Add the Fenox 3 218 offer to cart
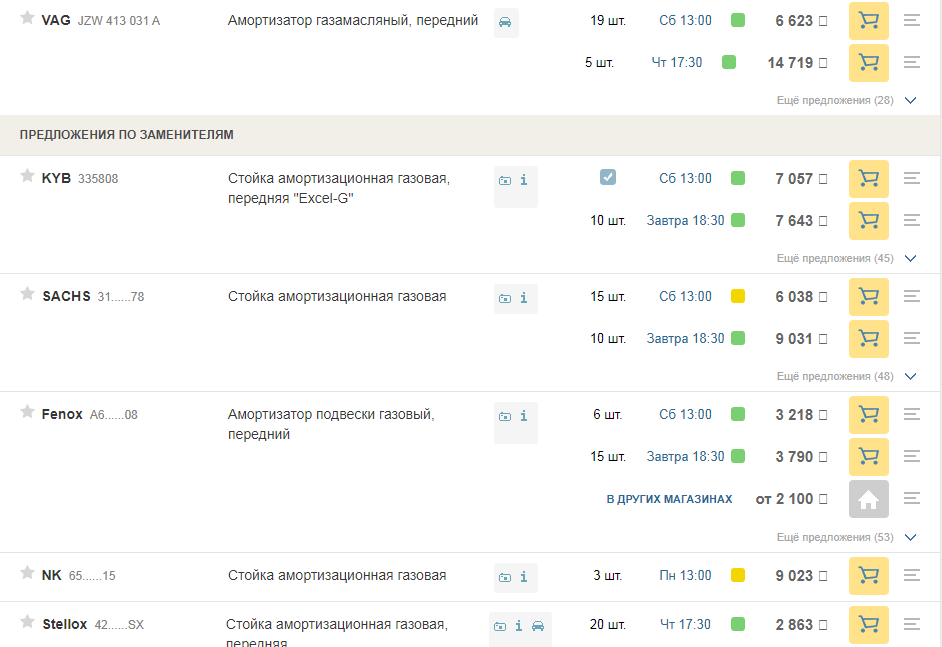Screen dimensions: 942x647 tap(868, 415)
